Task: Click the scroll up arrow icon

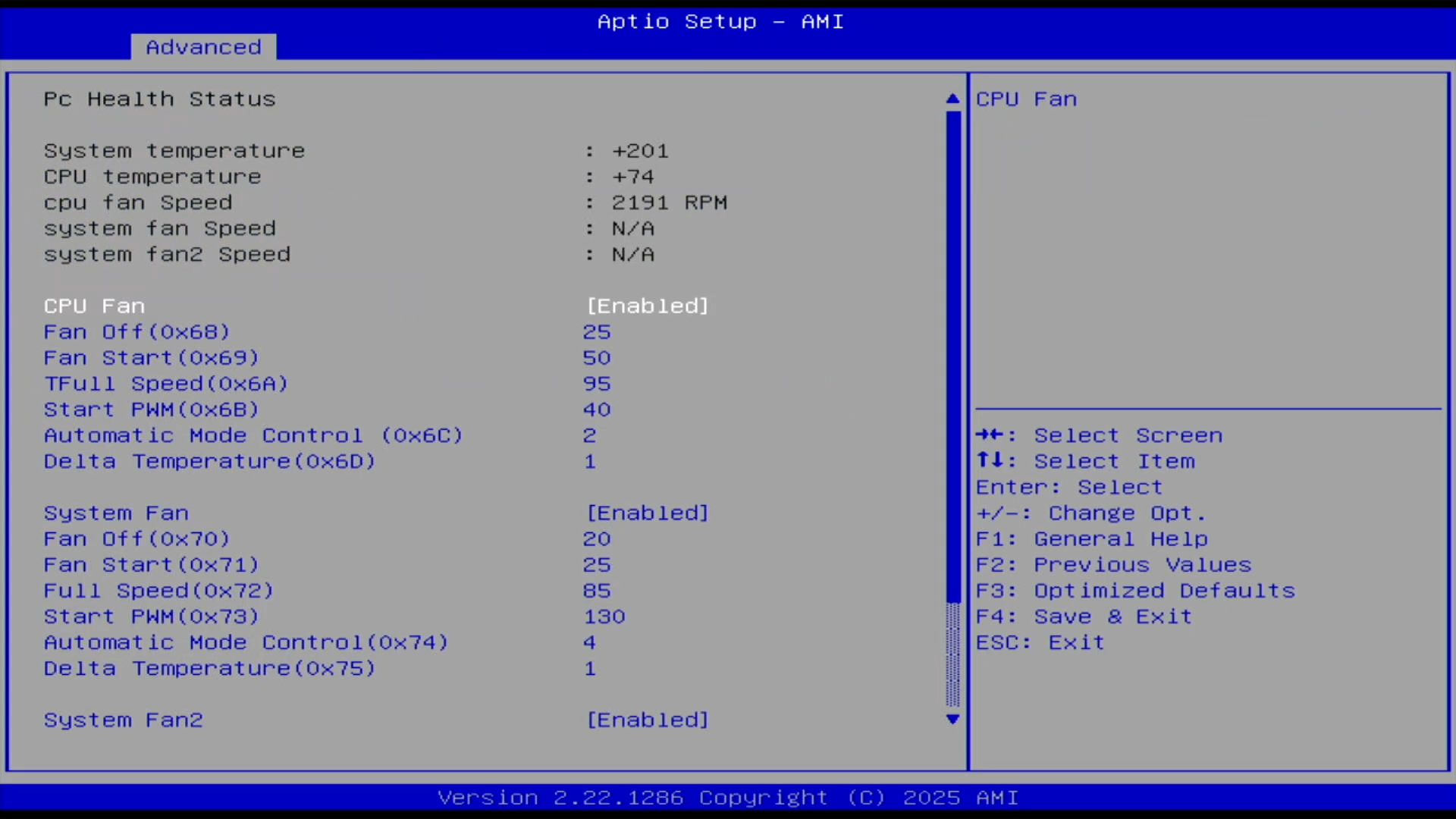Action: pyautogui.click(x=952, y=99)
